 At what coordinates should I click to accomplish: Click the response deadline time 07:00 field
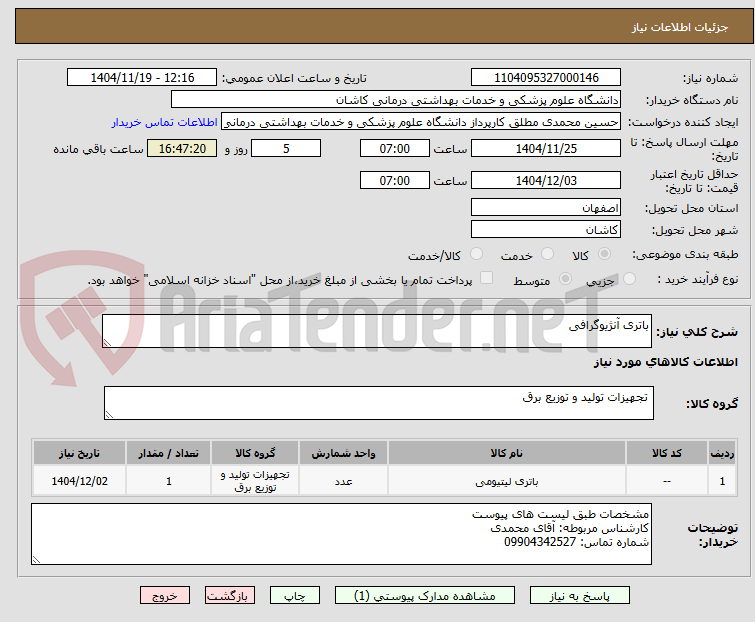395,148
